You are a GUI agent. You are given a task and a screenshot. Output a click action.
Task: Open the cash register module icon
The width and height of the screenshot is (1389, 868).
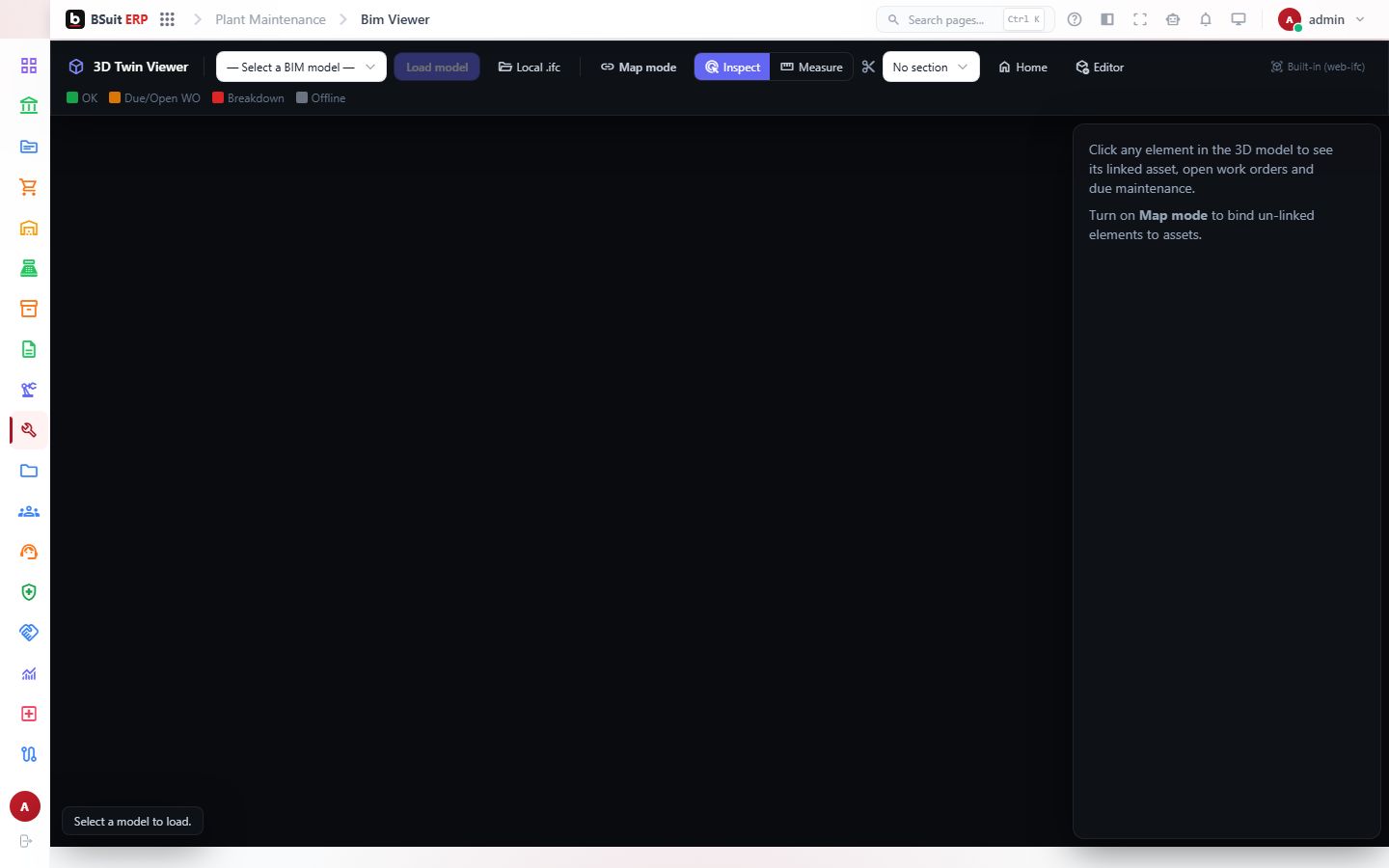[29, 268]
